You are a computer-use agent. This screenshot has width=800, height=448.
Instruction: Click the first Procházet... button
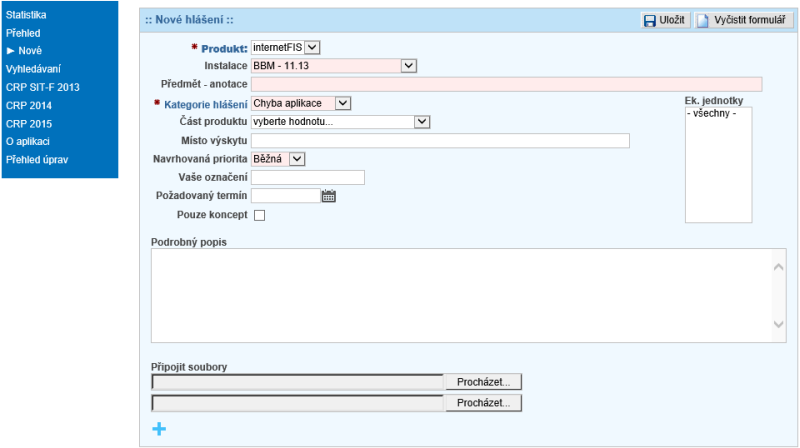tap(483, 382)
